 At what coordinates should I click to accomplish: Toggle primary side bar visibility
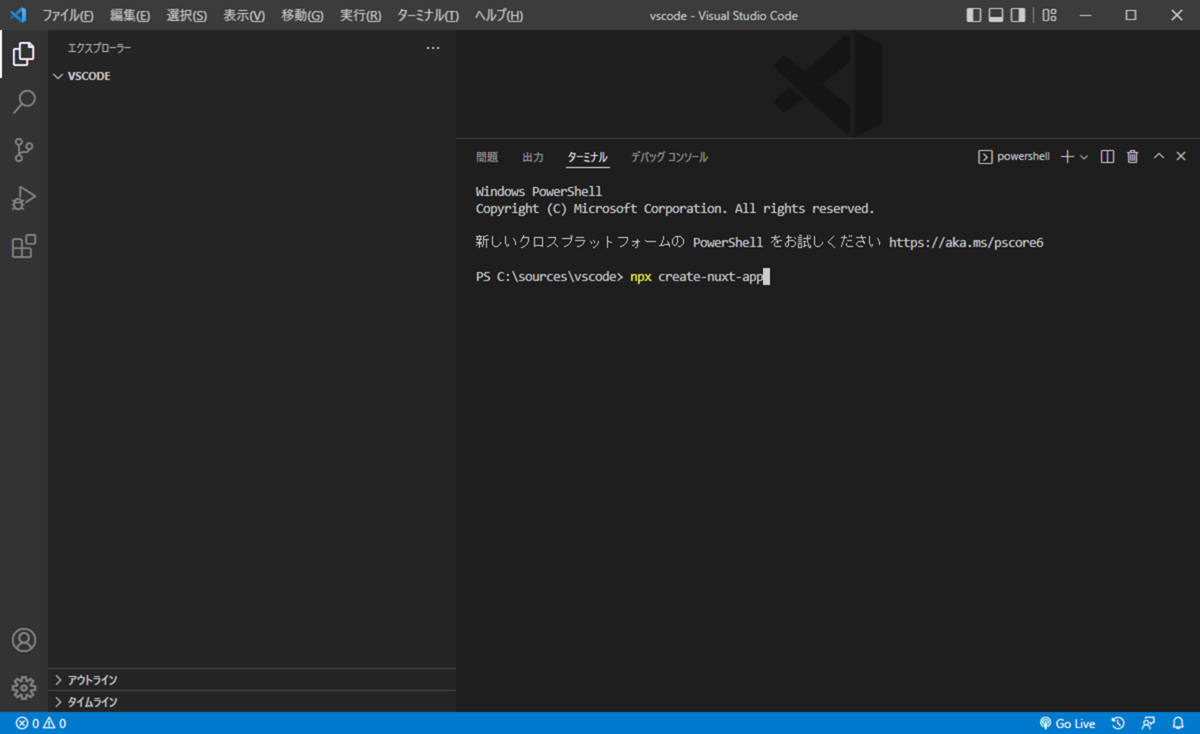tap(974, 15)
